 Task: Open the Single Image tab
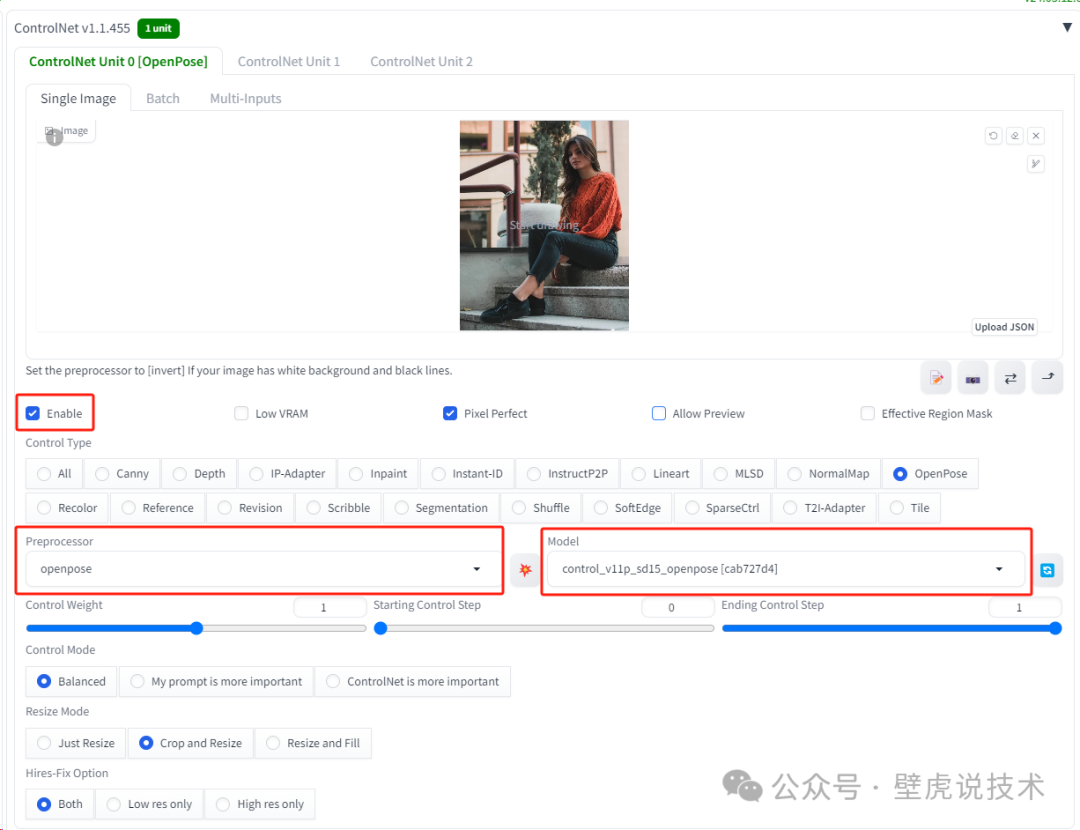point(78,98)
